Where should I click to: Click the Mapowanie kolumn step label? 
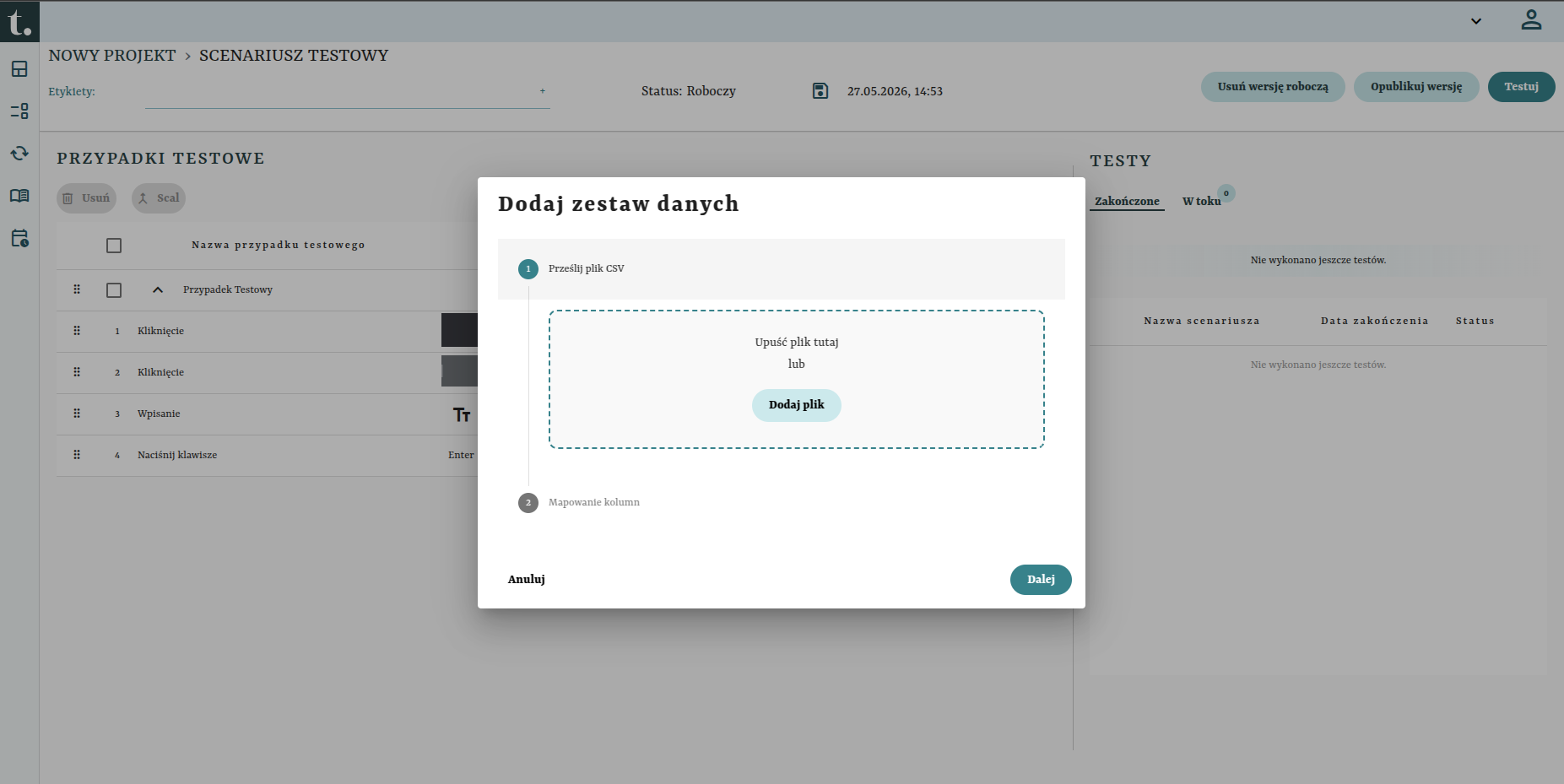pos(594,502)
